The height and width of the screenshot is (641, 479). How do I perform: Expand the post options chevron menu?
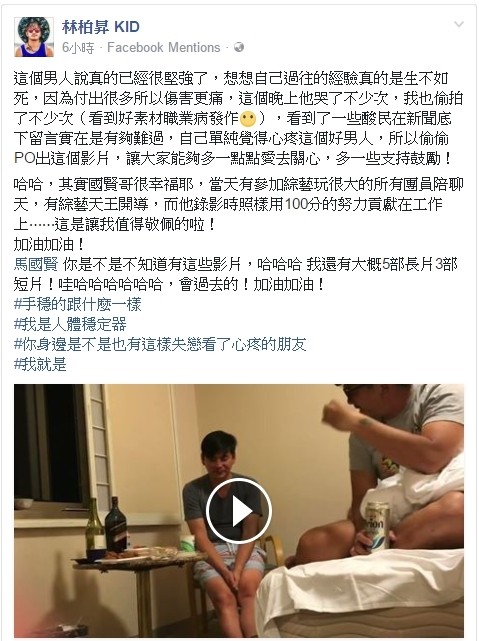(x=459, y=25)
